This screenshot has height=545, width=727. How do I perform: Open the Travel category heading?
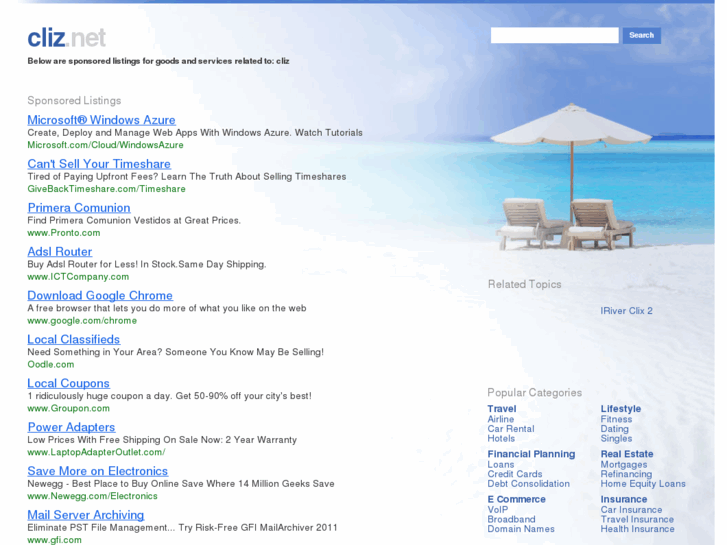tap(502, 409)
